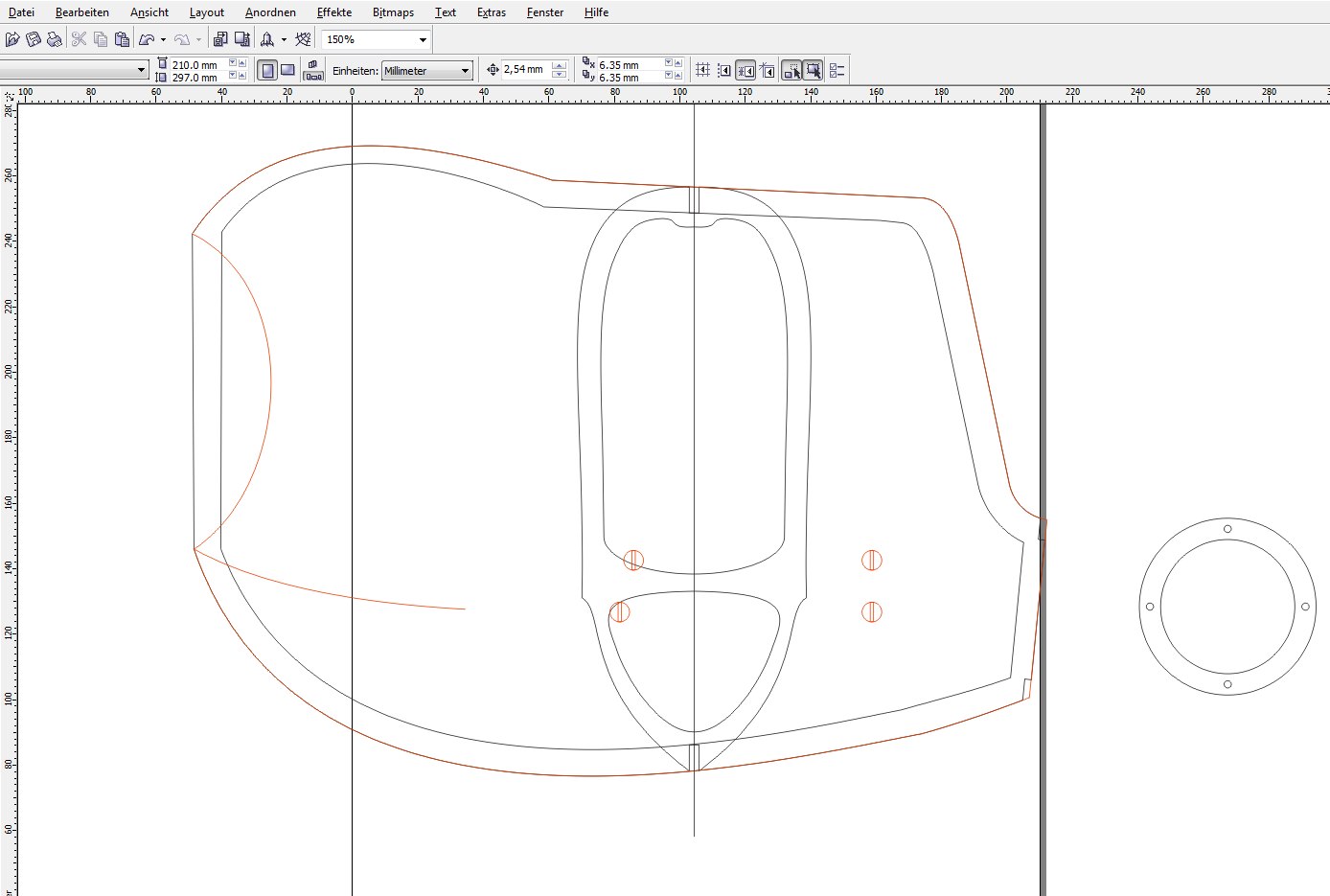
Task: Increase nudge offset 2,54 mm
Action: point(560,65)
